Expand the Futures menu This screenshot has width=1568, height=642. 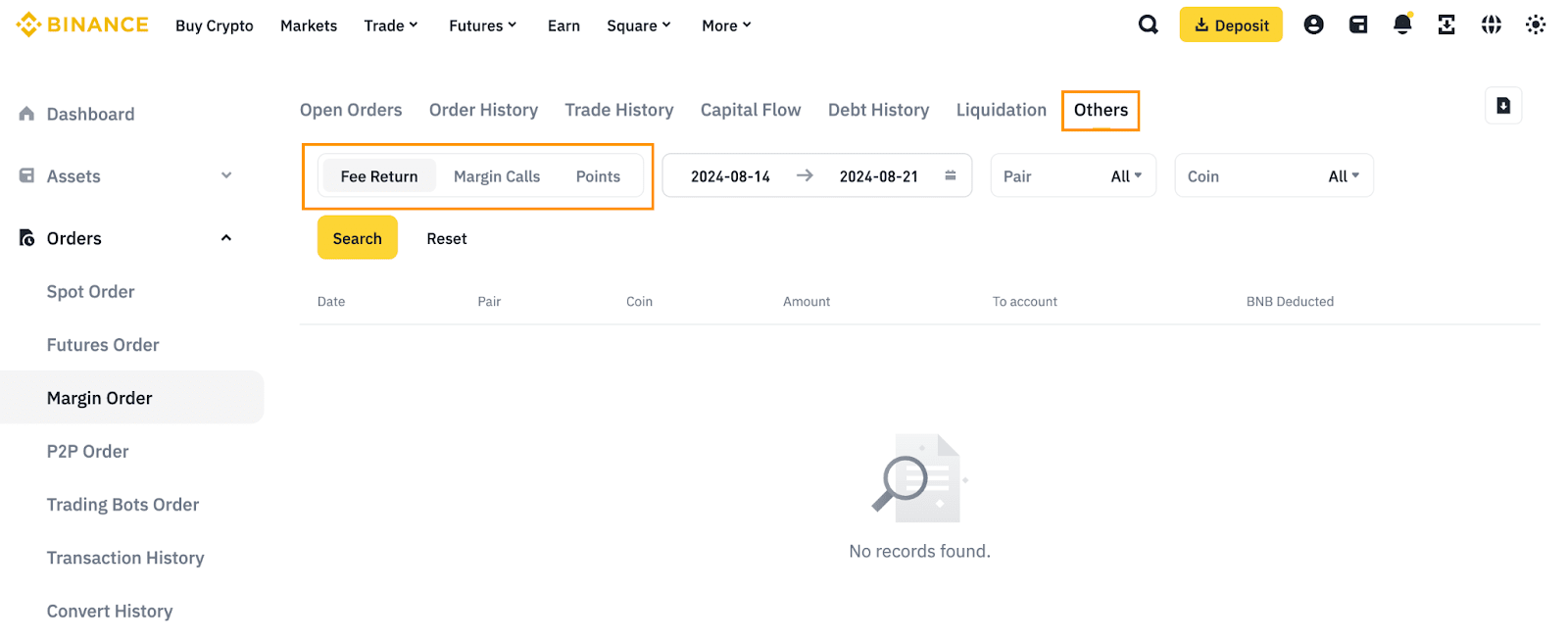pos(482,25)
